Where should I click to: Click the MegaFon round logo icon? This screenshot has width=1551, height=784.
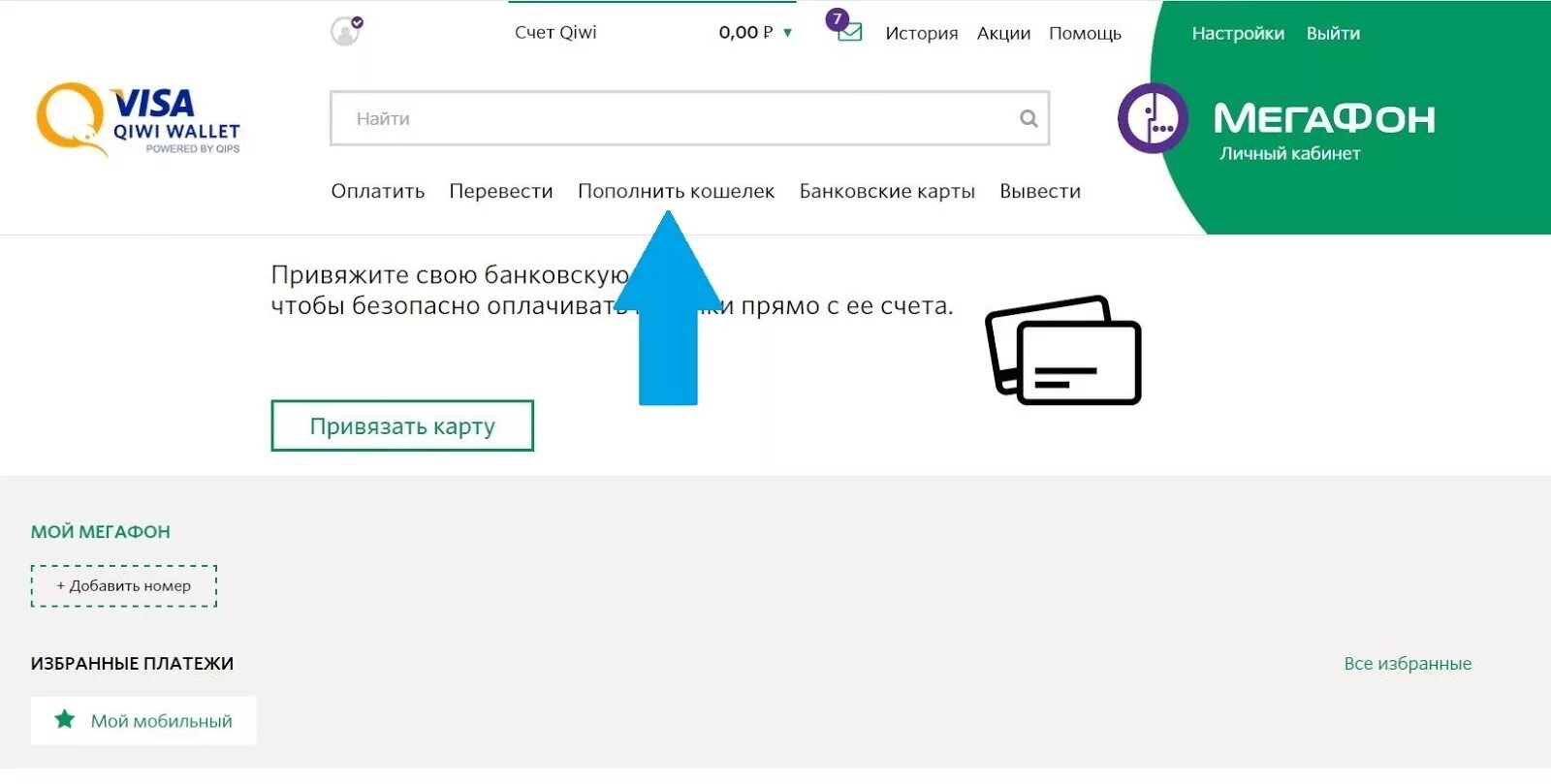tap(1153, 118)
